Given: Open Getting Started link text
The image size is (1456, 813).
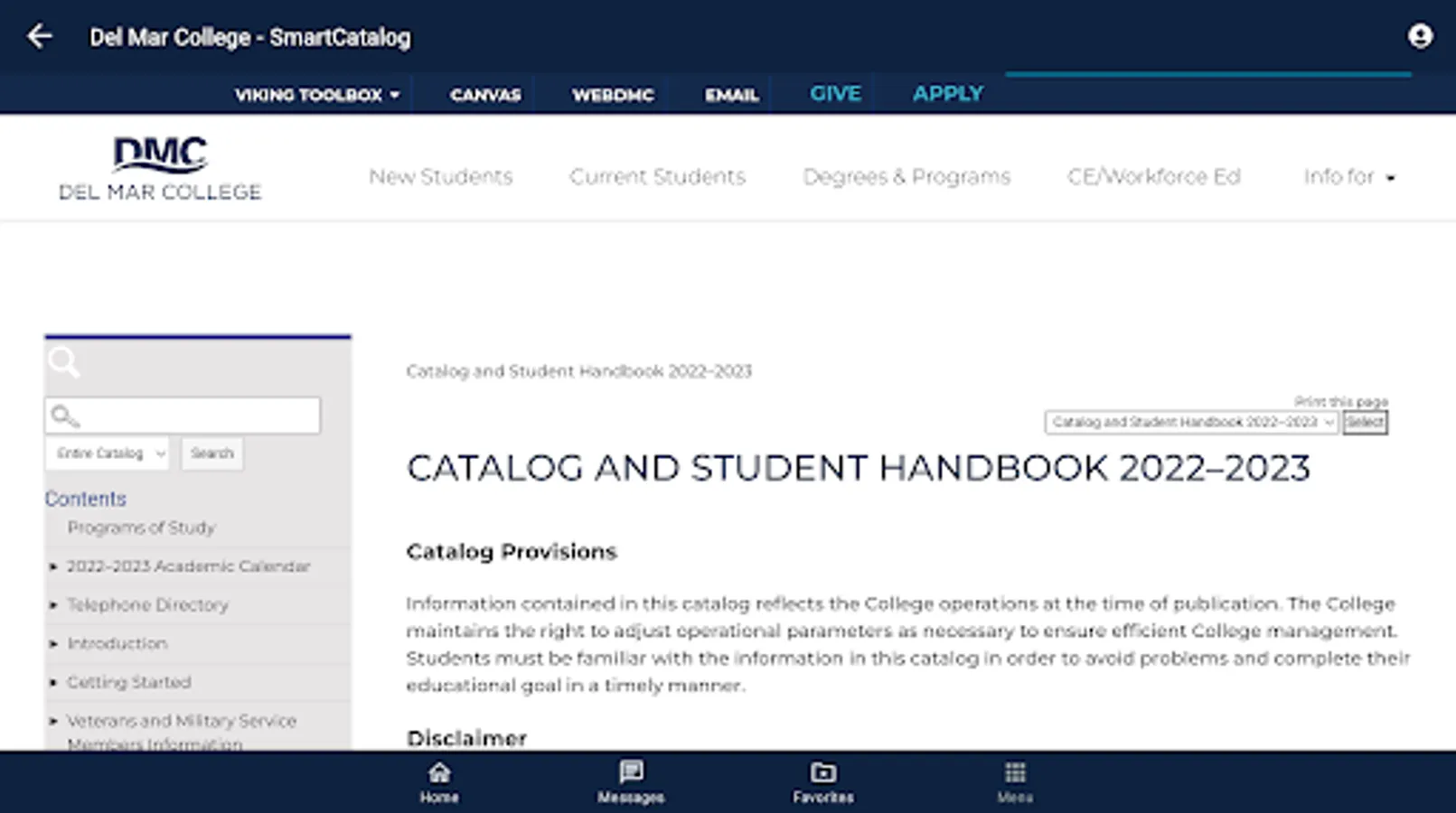Looking at the screenshot, I should pyautogui.click(x=129, y=683).
